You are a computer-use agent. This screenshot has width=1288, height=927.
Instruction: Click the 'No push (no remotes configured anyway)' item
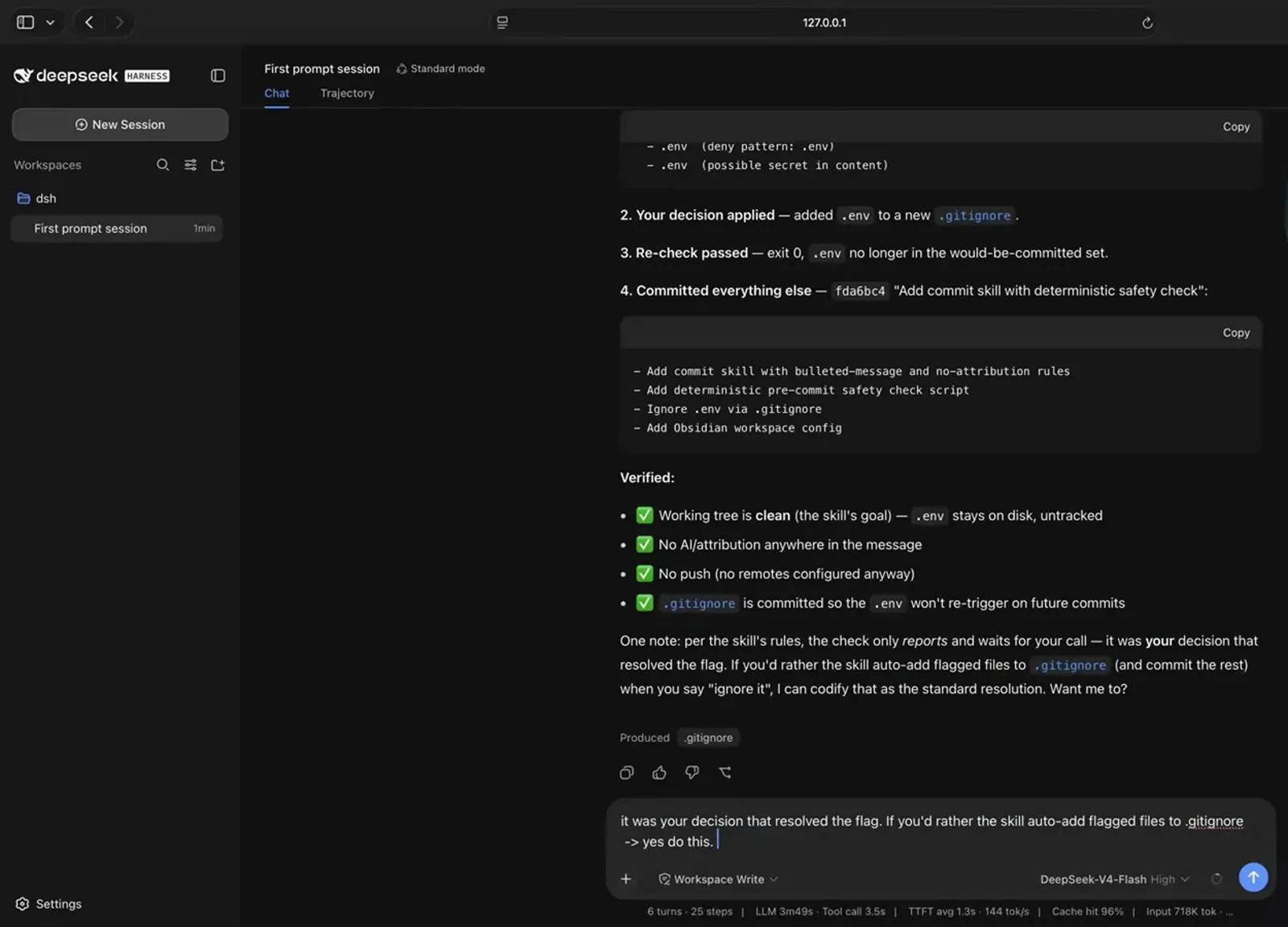tap(786, 575)
